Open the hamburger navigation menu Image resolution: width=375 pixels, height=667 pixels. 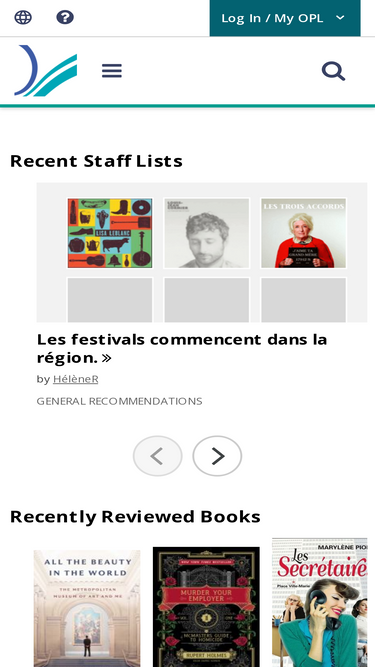tap(112, 71)
